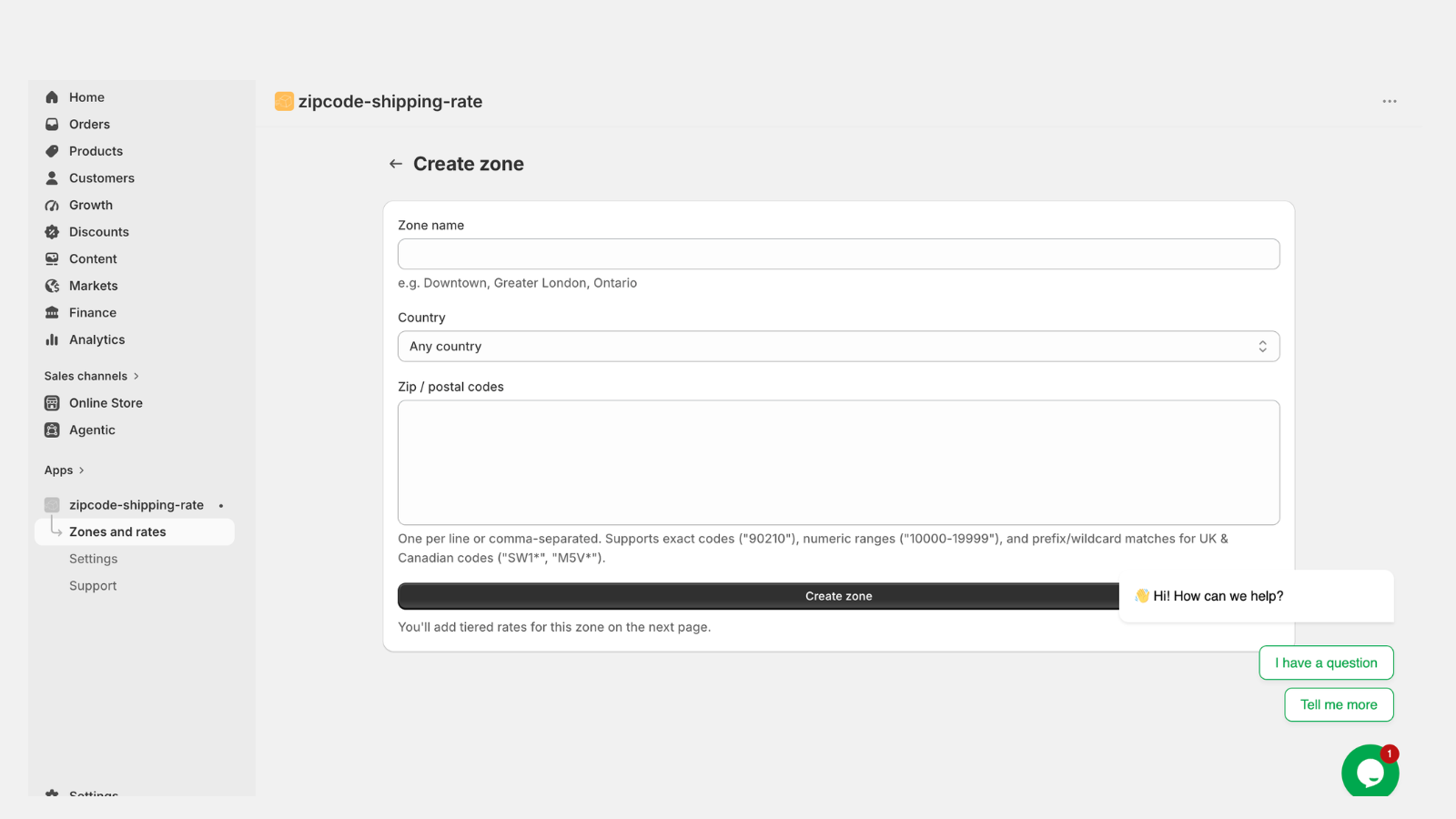The width and height of the screenshot is (1456, 819).
Task: Click the back arrow beside Create zone
Action: 396,164
